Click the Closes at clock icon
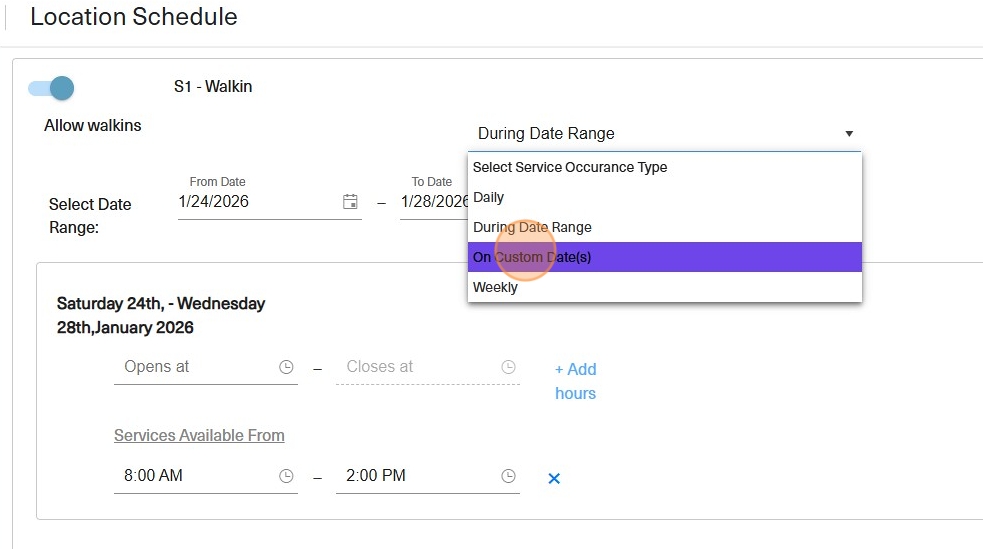The width and height of the screenshot is (983, 549). pos(508,367)
